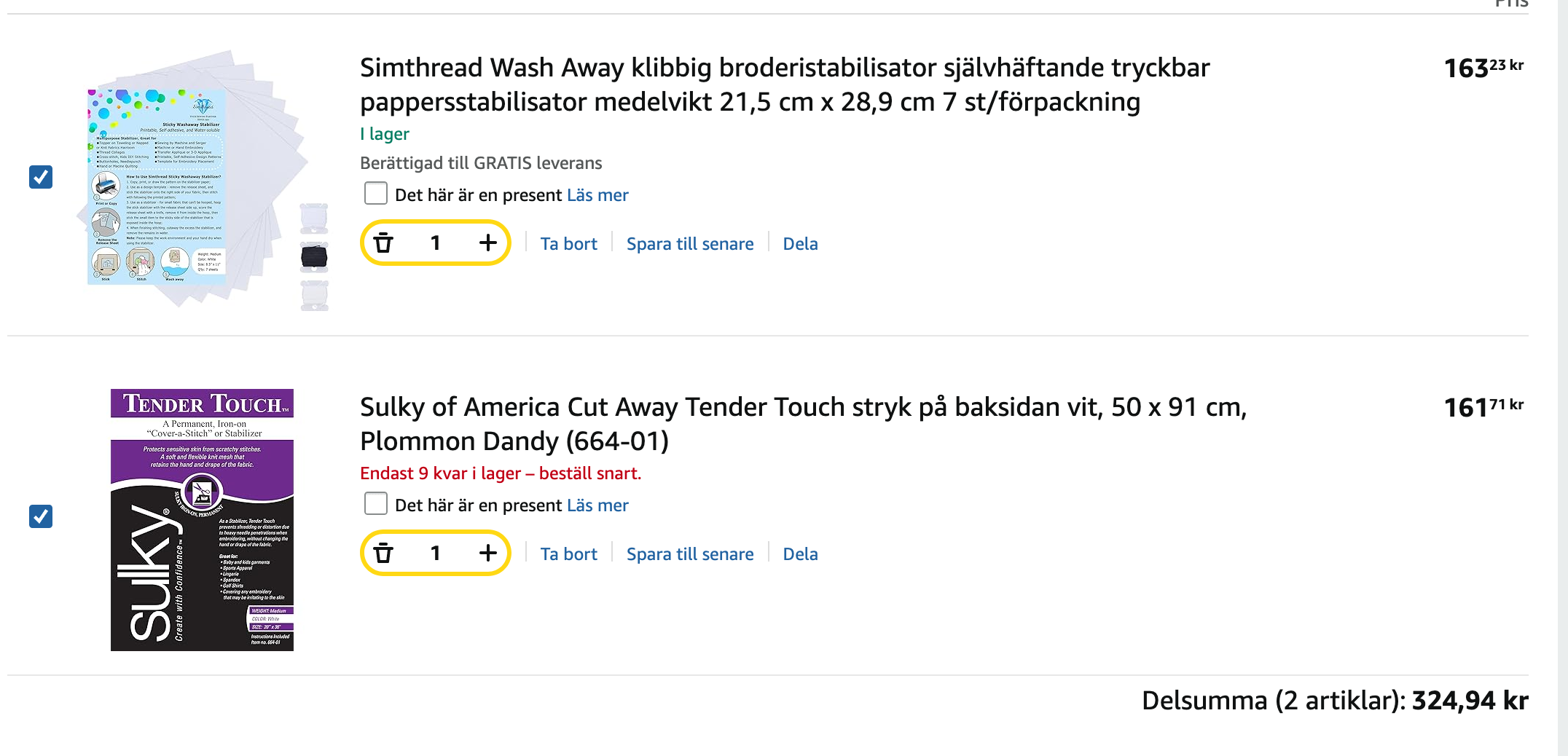Click trash icon for Sulky Tender Touch
The width and height of the screenshot is (1568, 756).
tap(383, 554)
